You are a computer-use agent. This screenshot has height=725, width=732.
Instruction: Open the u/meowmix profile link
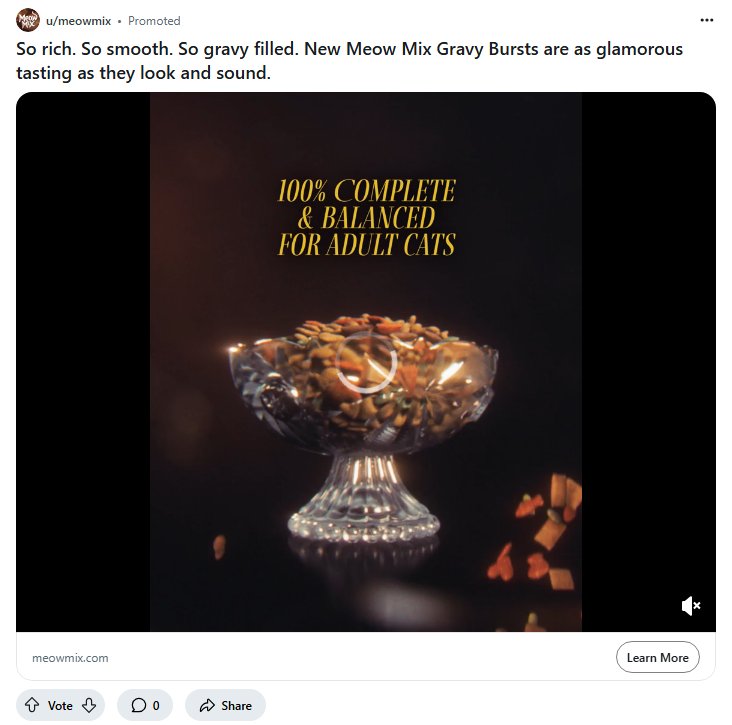pos(78,21)
